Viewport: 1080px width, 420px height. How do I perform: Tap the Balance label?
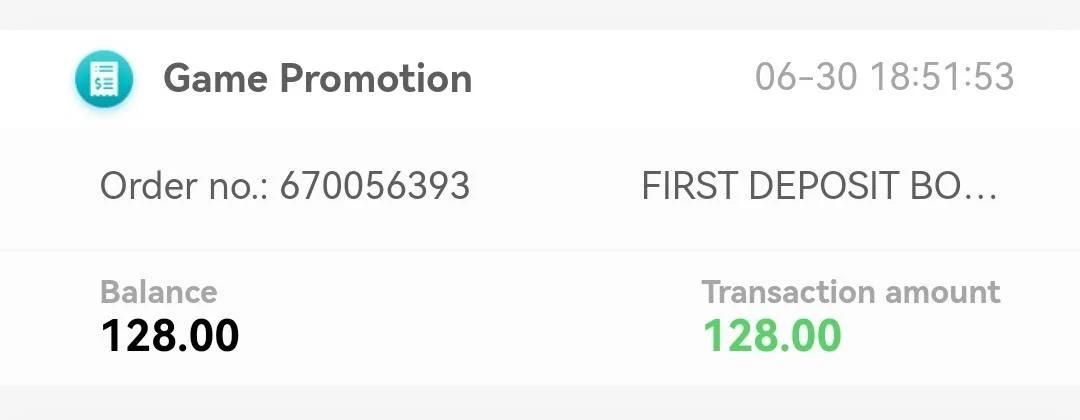[159, 292]
